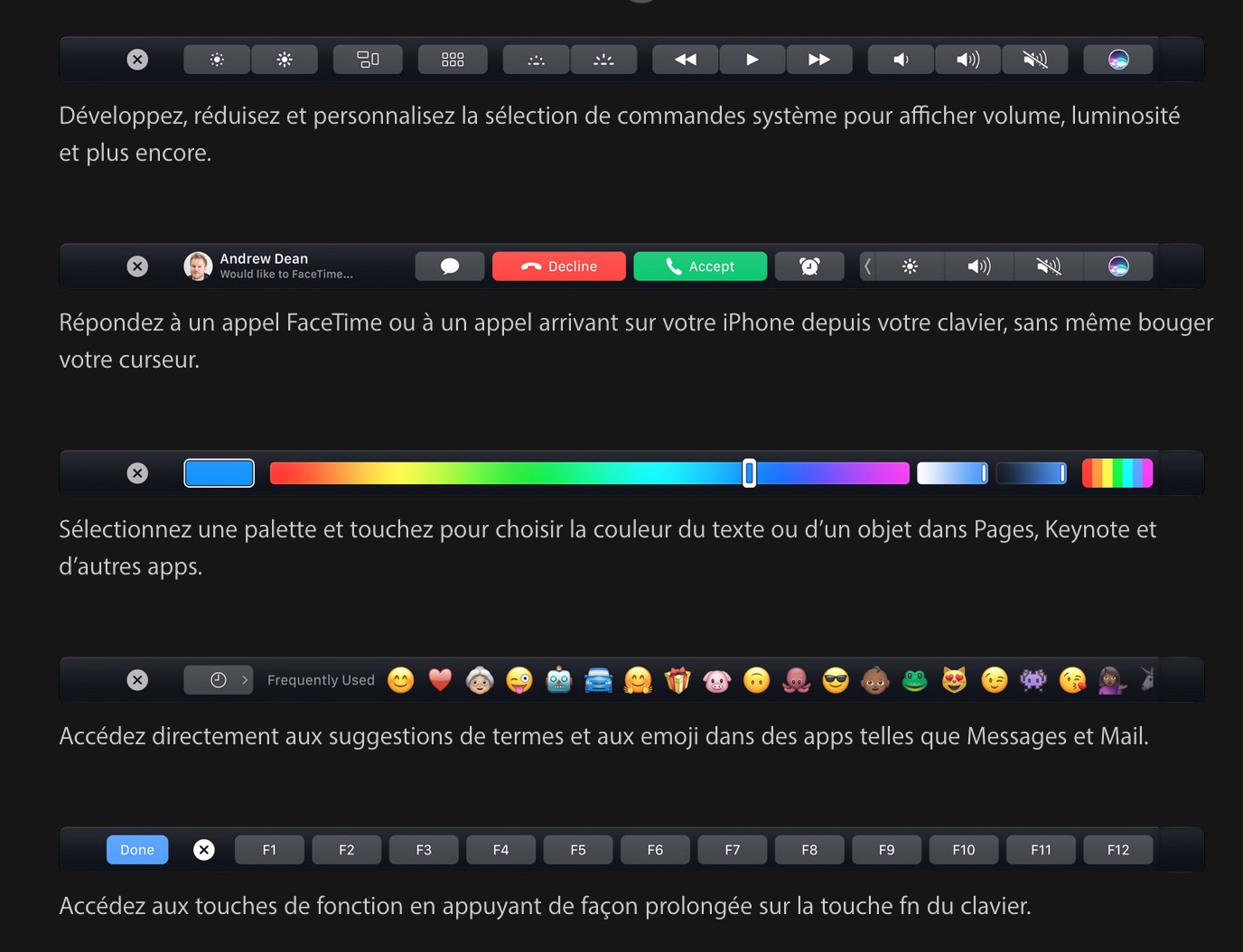Close the emoji Touch Bar
Viewport: 1243px width, 952px height.
137,680
